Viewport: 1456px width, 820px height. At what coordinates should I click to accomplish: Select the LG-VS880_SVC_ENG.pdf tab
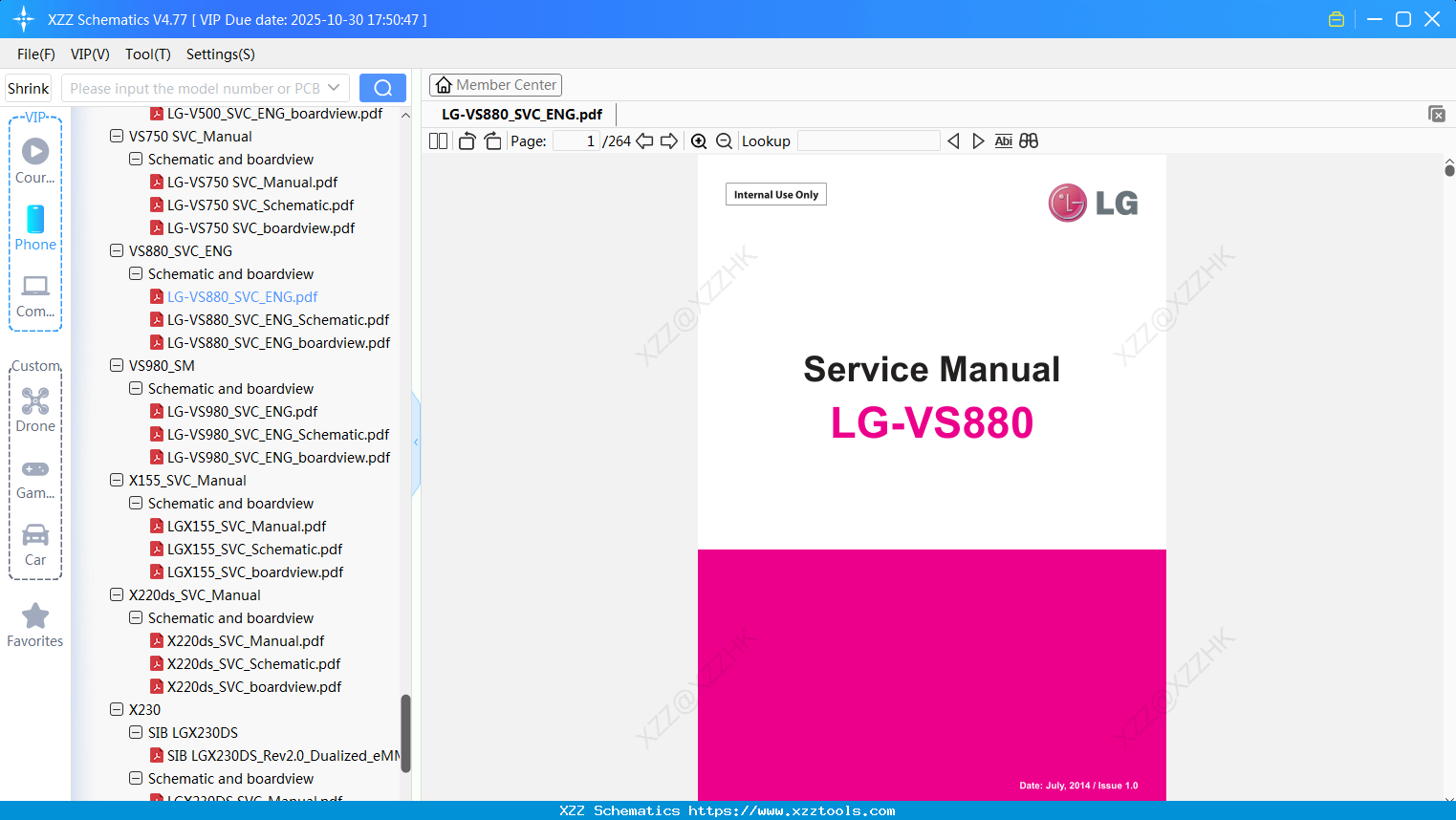coord(521,114)
